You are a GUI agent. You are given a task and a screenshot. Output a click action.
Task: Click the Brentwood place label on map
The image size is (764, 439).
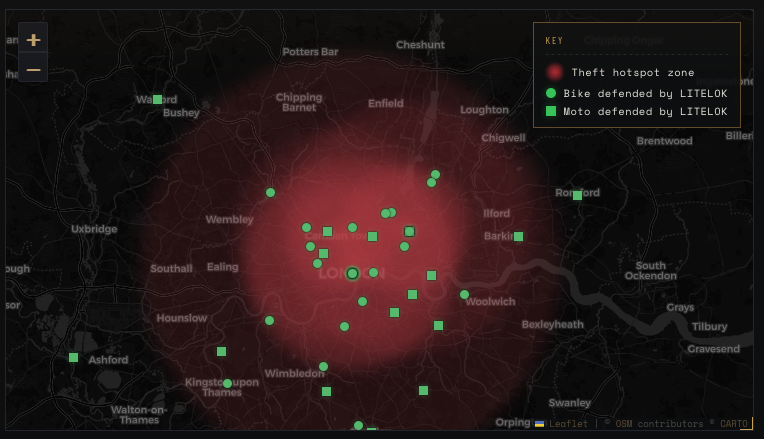tap(665, 141)
